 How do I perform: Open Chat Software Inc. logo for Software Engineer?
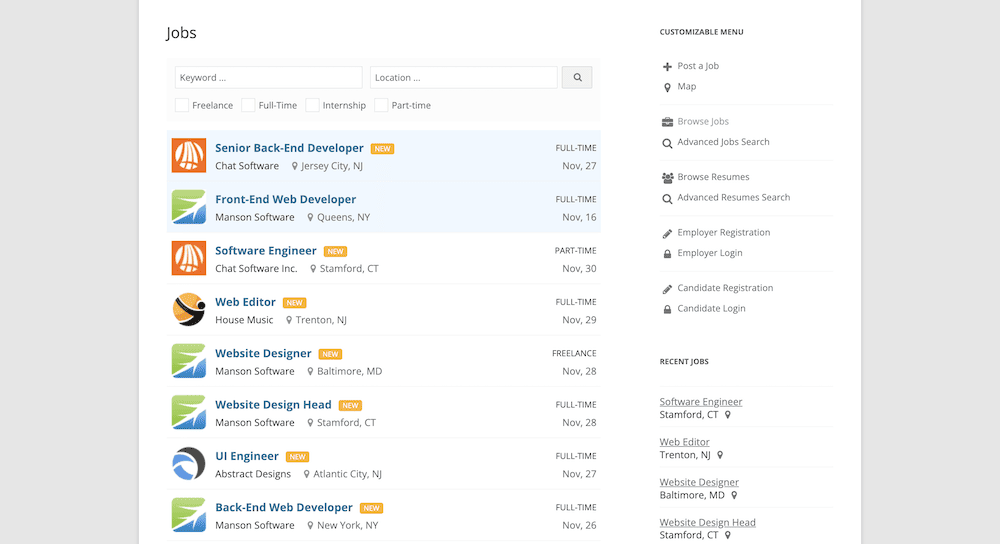189,258
